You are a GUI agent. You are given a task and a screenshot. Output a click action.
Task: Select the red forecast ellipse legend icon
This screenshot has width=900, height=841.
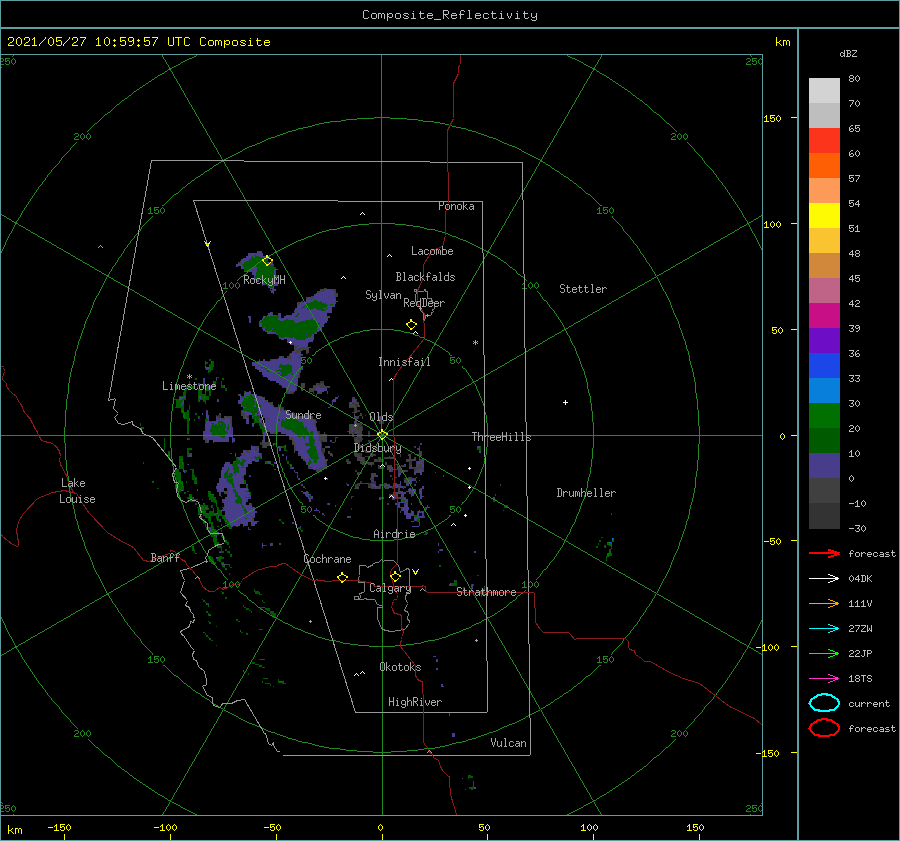click(x=824, y=728)
